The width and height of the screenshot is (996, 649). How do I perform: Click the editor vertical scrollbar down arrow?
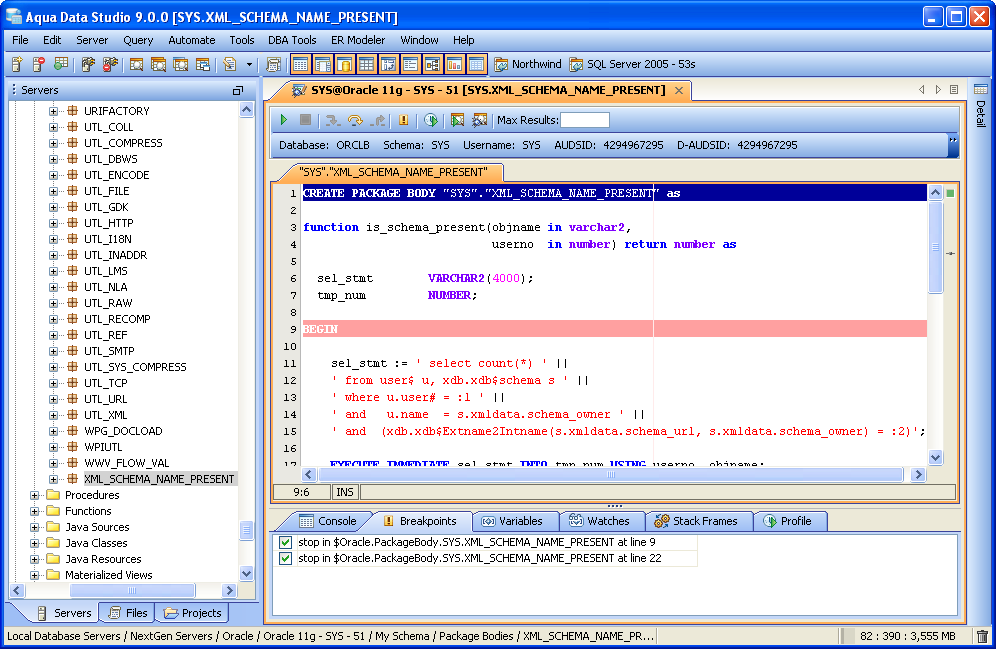[x=936, y=457]
